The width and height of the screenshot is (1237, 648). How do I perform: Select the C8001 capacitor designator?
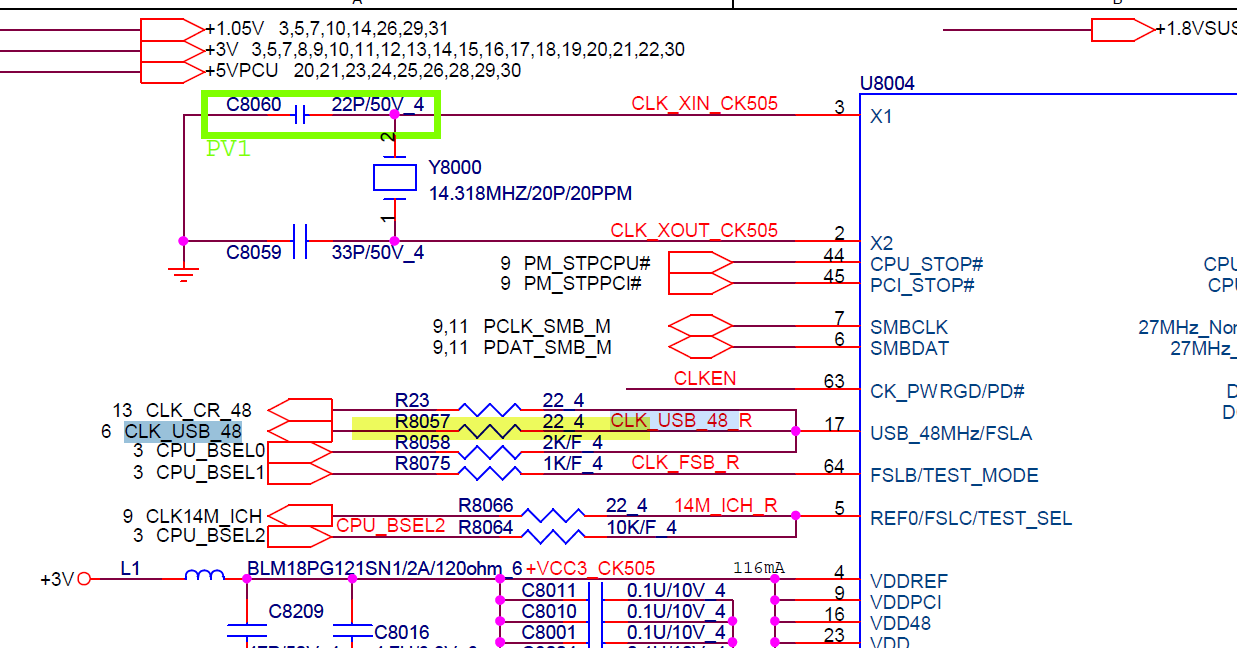pyautogui.click(x=549, y=632)
